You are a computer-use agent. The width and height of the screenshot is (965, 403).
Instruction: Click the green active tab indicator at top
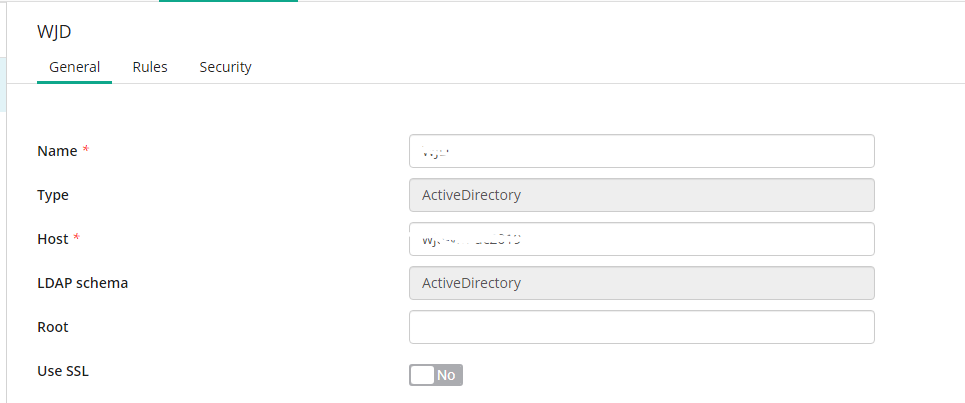[x=228, y=1]
